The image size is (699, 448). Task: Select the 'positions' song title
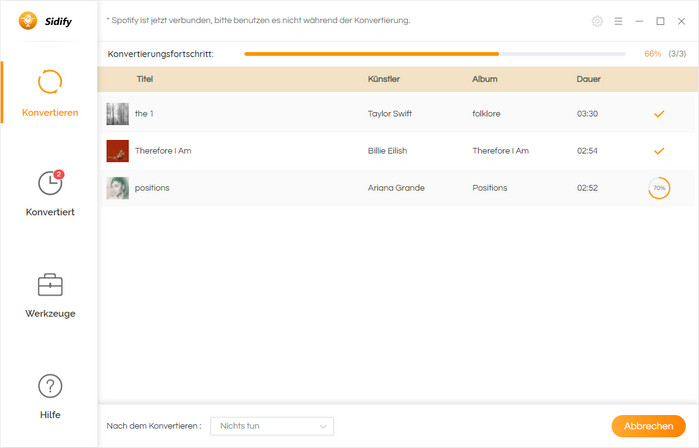coord(152,188)
